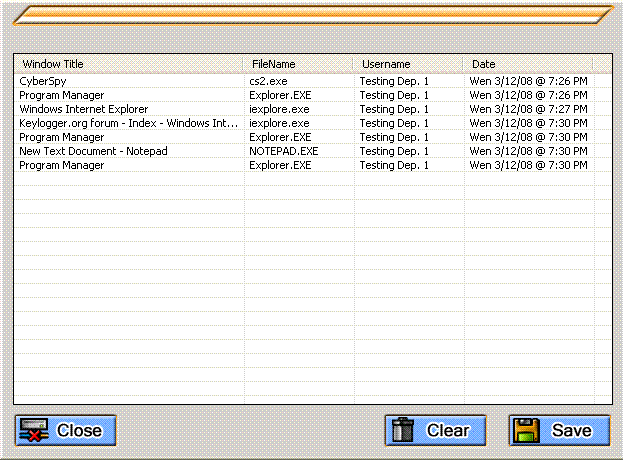Select the New Text Document - Notepad entry
Image resolution: width=623 pixels, height=460 pixels.
(x=93, y=151)
